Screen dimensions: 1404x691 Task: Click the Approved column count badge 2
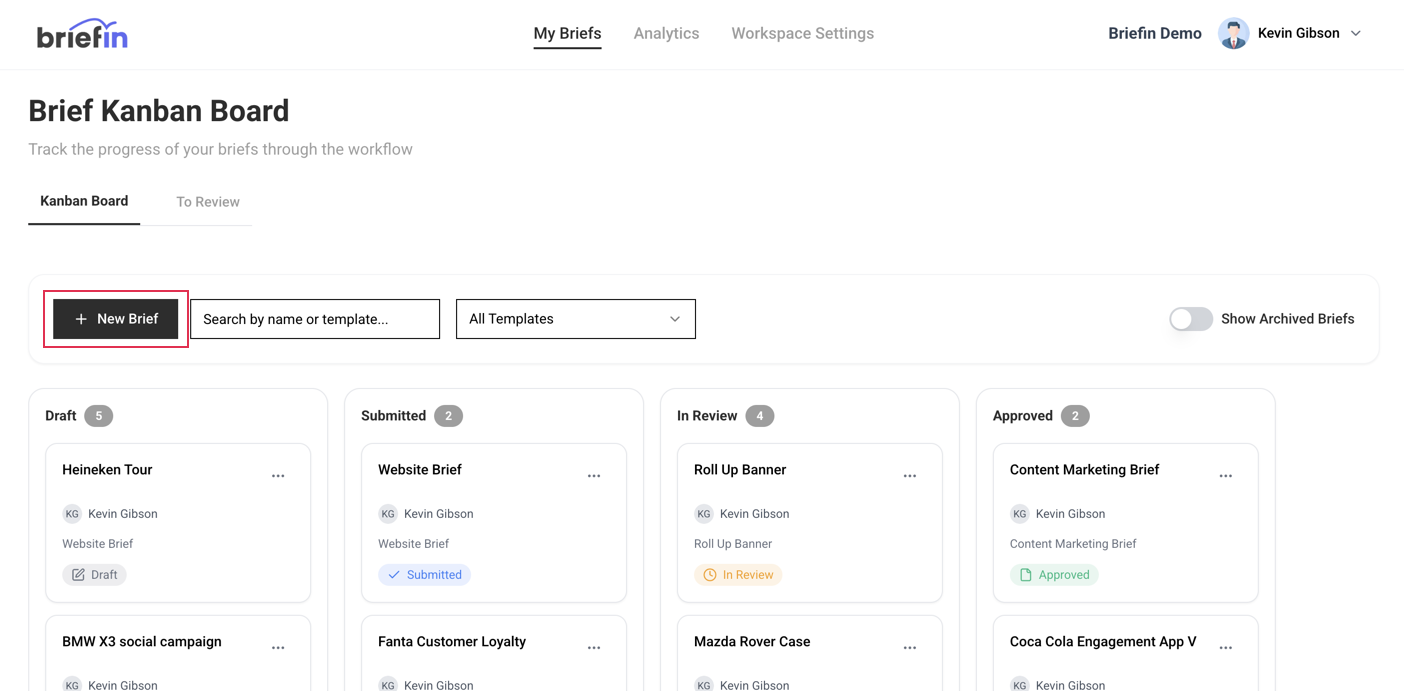[x=1075, y=416]
